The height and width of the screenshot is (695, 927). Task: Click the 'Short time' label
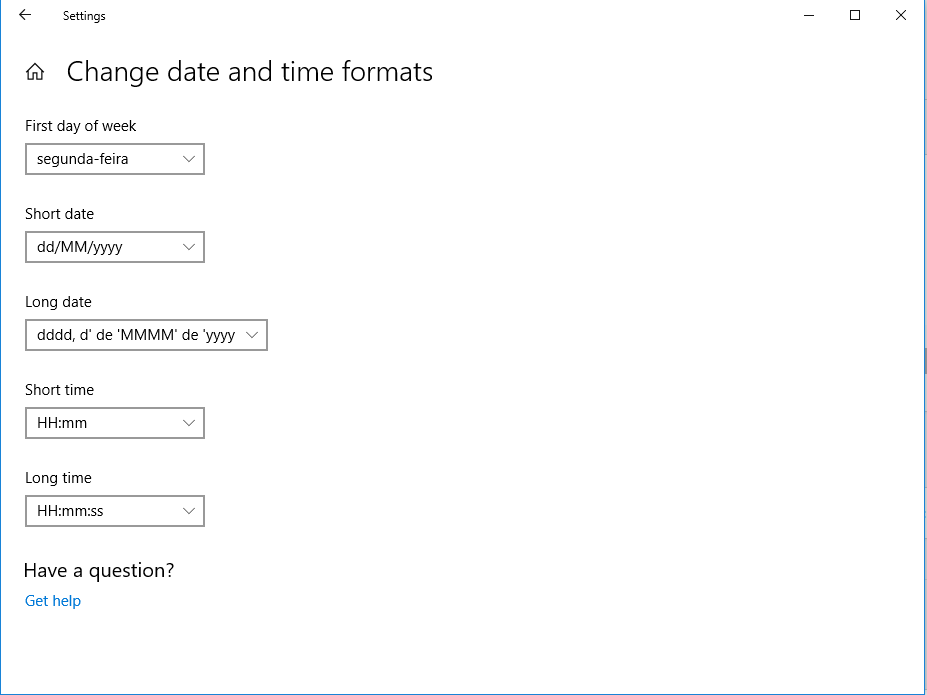59,390
